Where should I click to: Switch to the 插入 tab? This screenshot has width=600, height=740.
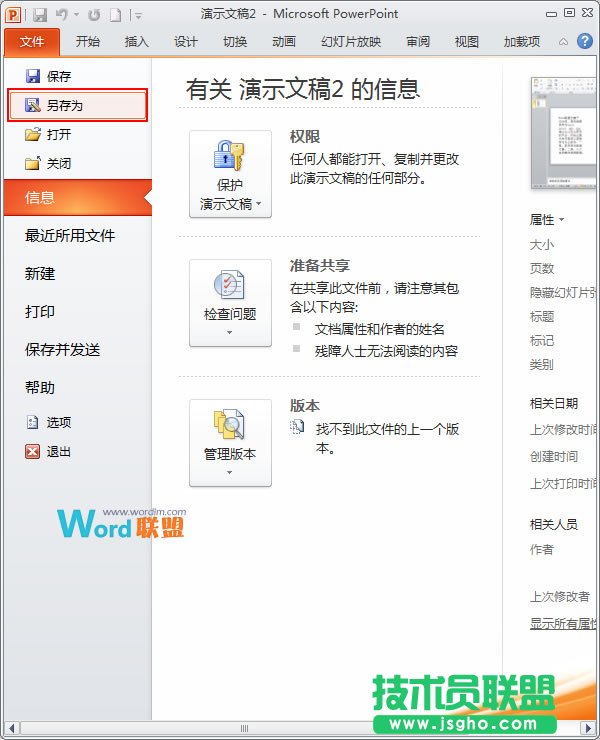point(136,42)
